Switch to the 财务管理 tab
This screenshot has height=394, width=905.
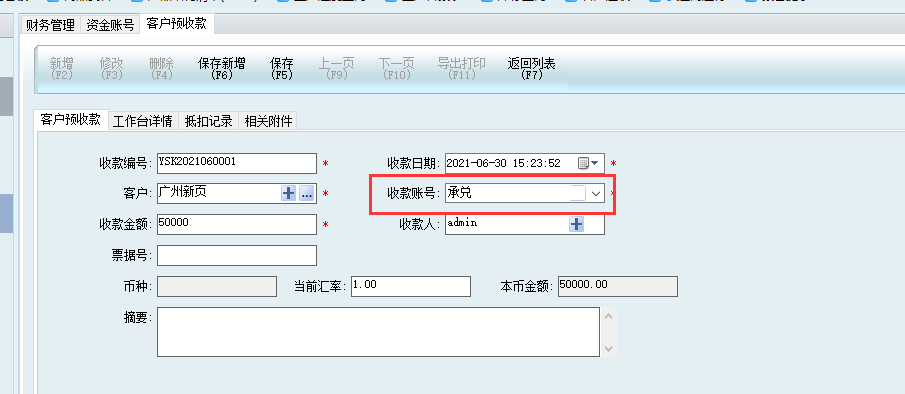(50, 25)
